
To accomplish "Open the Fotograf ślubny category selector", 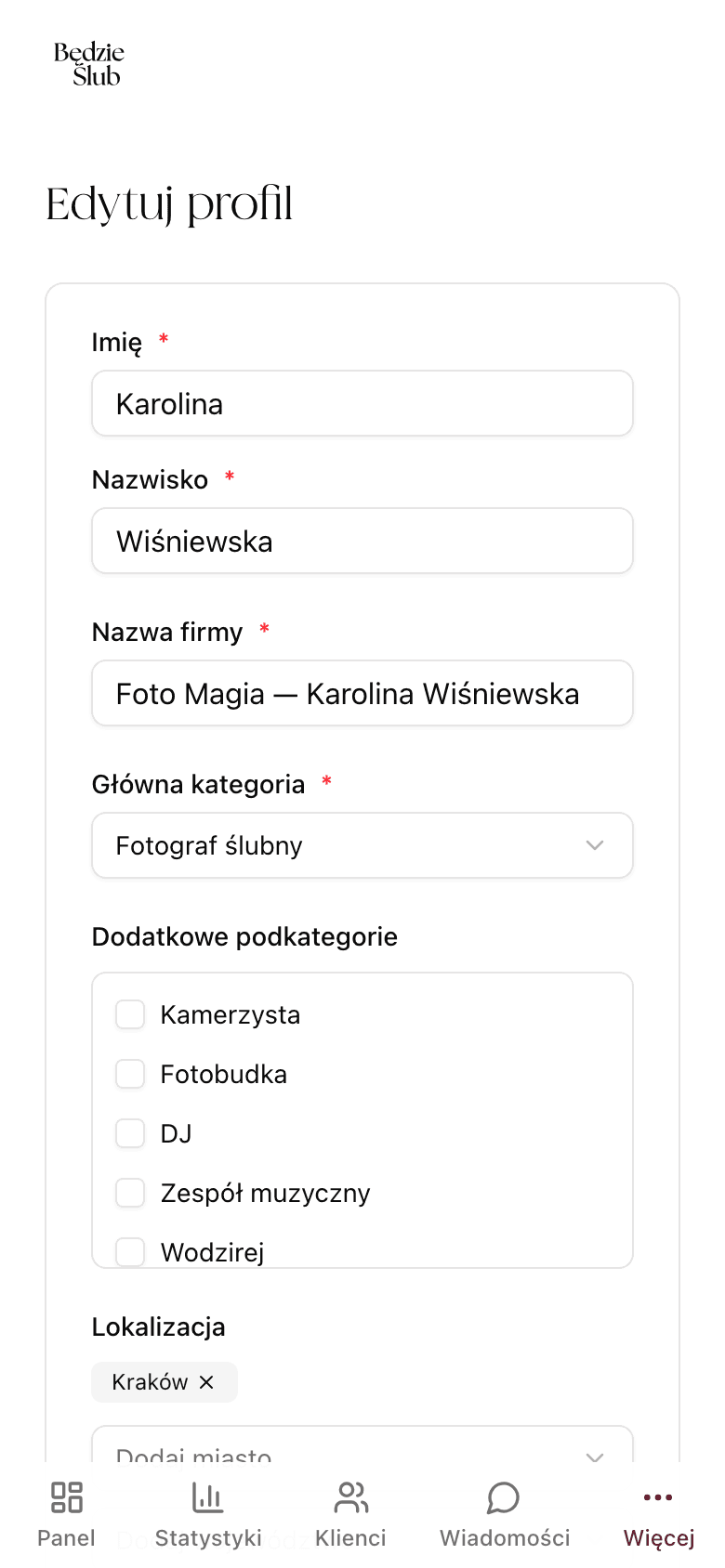I will [x=362, y=845].
